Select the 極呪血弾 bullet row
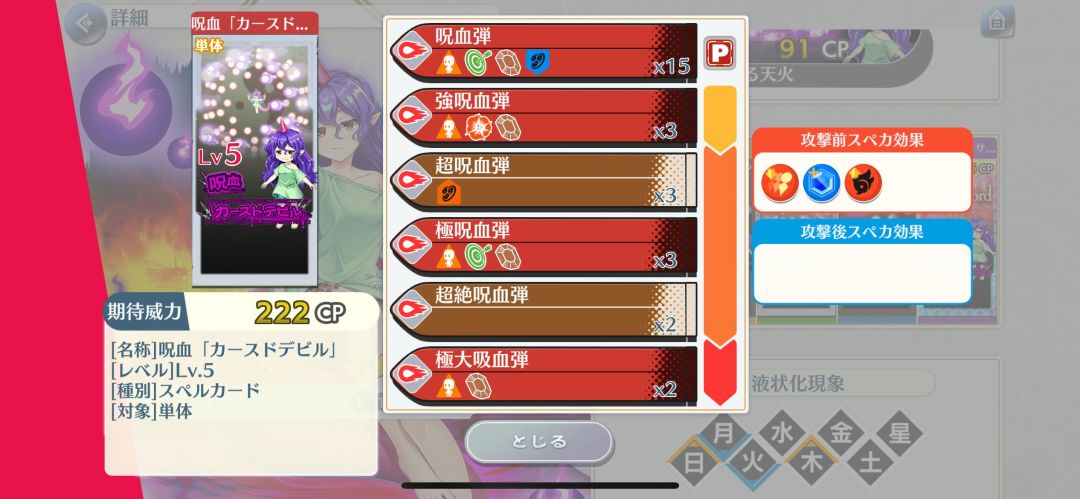The width and height of the screenshot is (1080, 499). [543, 246]
